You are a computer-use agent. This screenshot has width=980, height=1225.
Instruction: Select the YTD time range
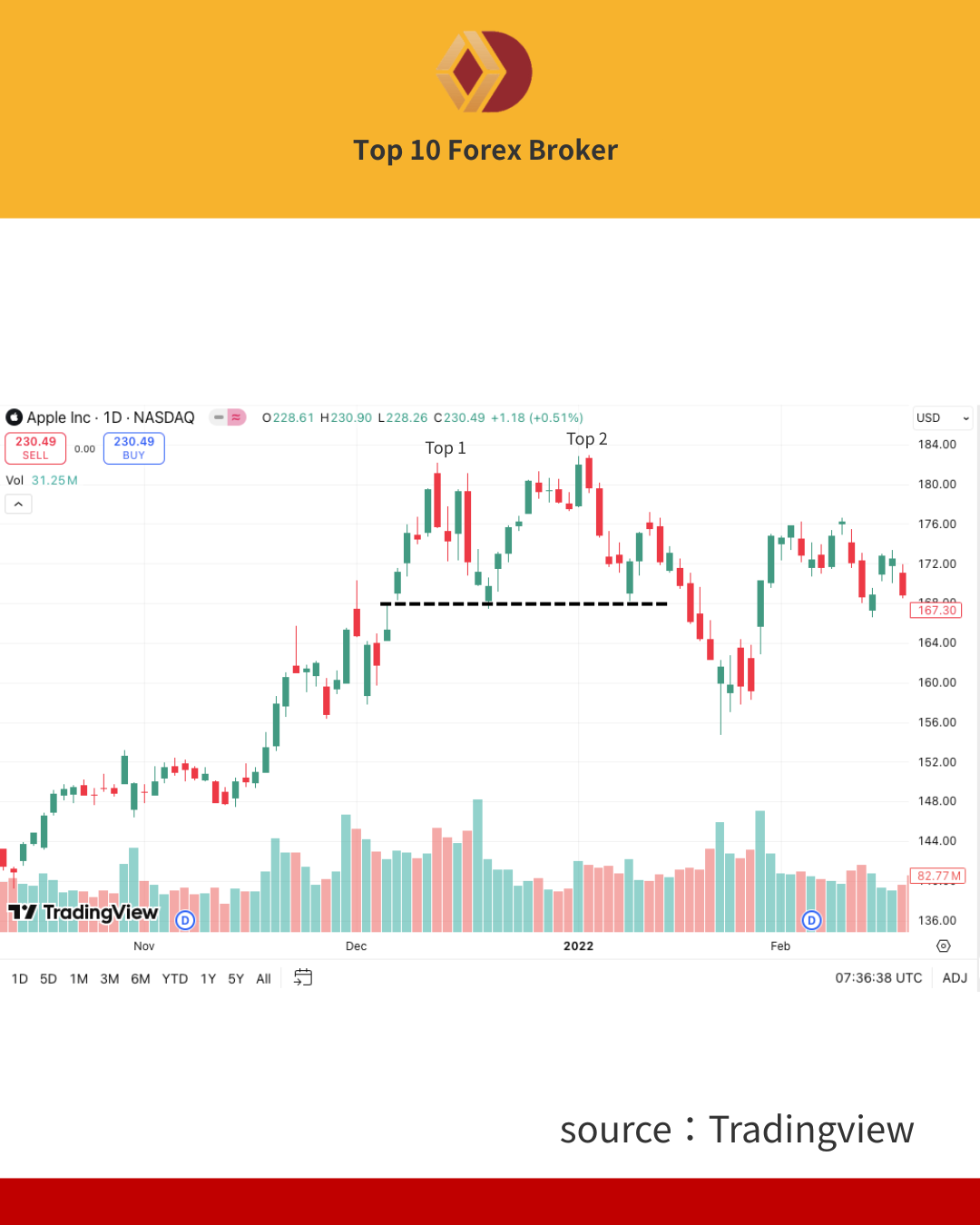pyautogui.click(x=175, y=978)
